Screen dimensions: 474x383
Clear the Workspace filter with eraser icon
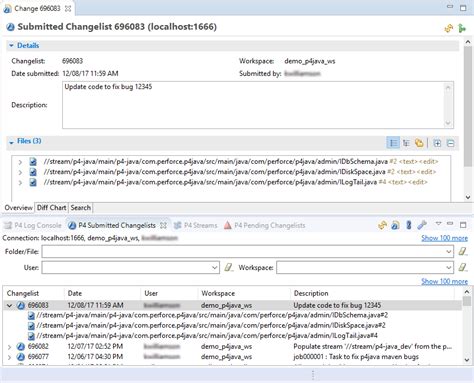coord(463,267)
